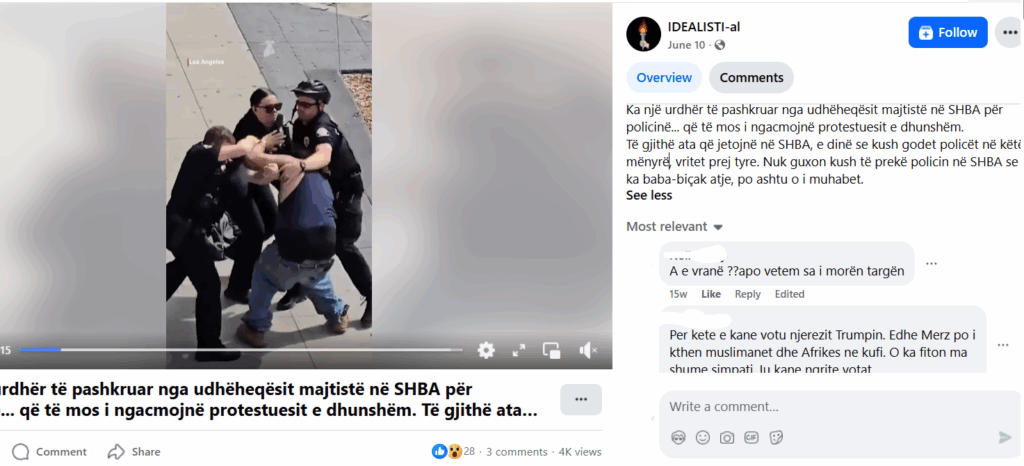The image size is (1024, 466).
Task: Collapse post text with See less
Action: [x=649, y=195]
